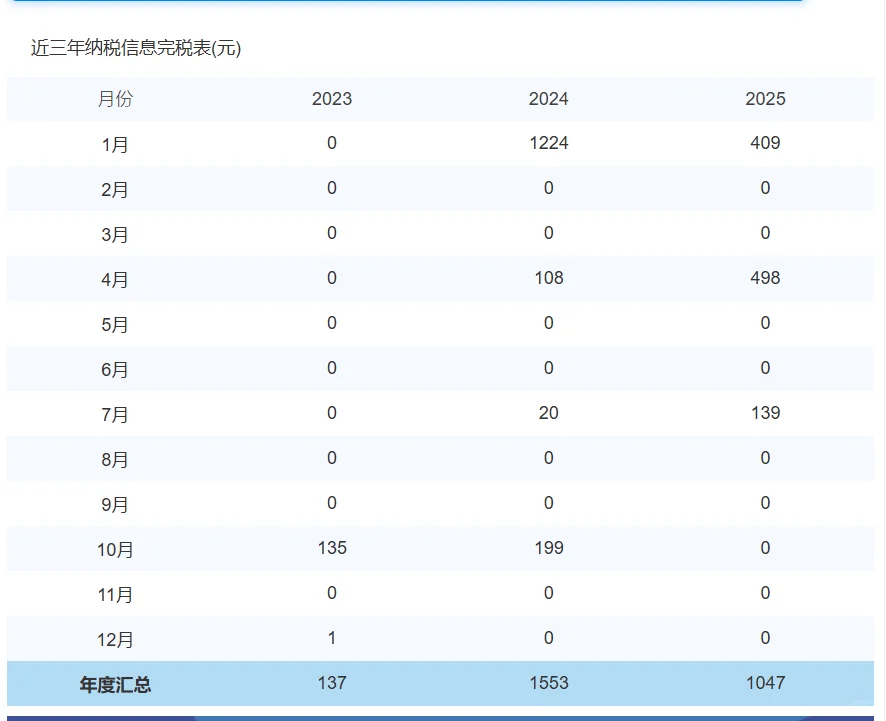The height and width of the screenshot is (721, 886).
Task: Select the 1224 value in January 2024
Action: pyautogui.click(x=548, y=143)
